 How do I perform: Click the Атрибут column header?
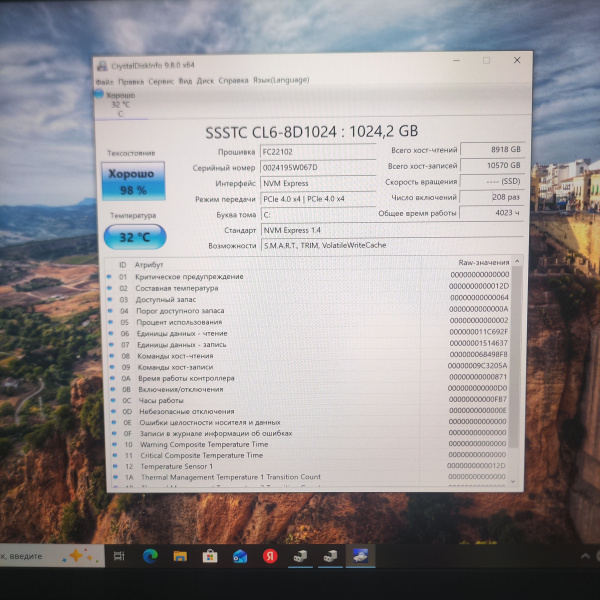point(149,264)
